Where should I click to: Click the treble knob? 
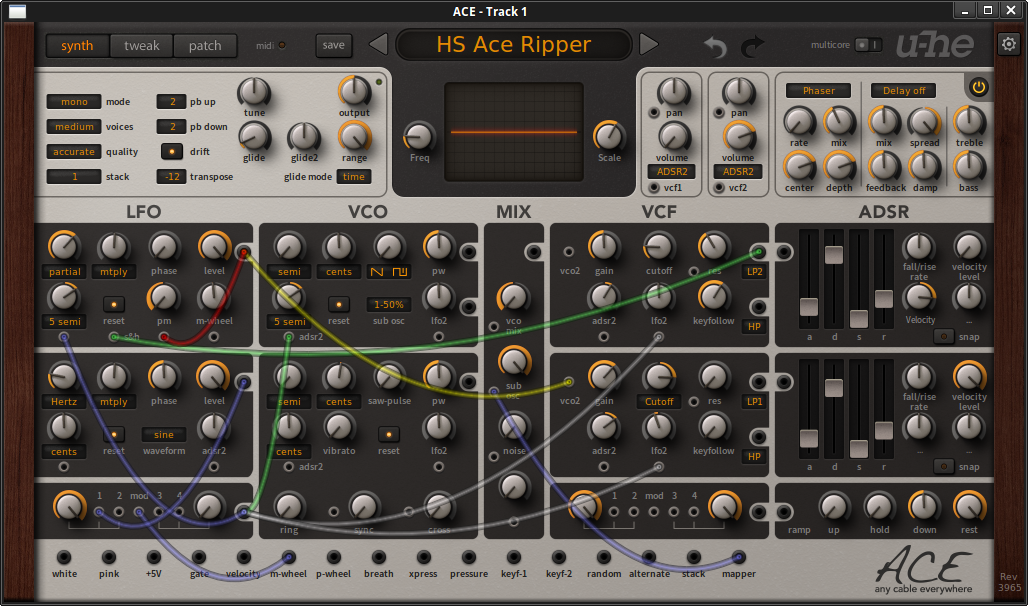coord(968,122)
